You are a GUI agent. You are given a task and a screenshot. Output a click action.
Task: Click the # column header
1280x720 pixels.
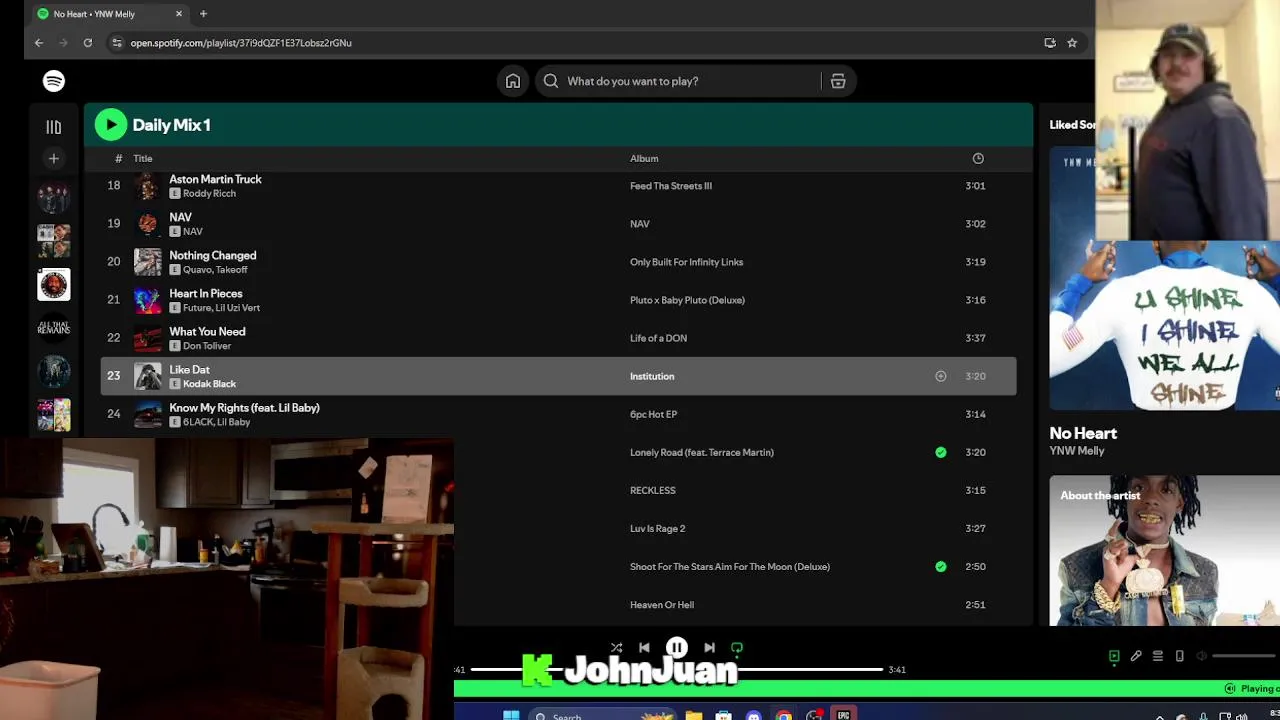click(x=118, y=158)
